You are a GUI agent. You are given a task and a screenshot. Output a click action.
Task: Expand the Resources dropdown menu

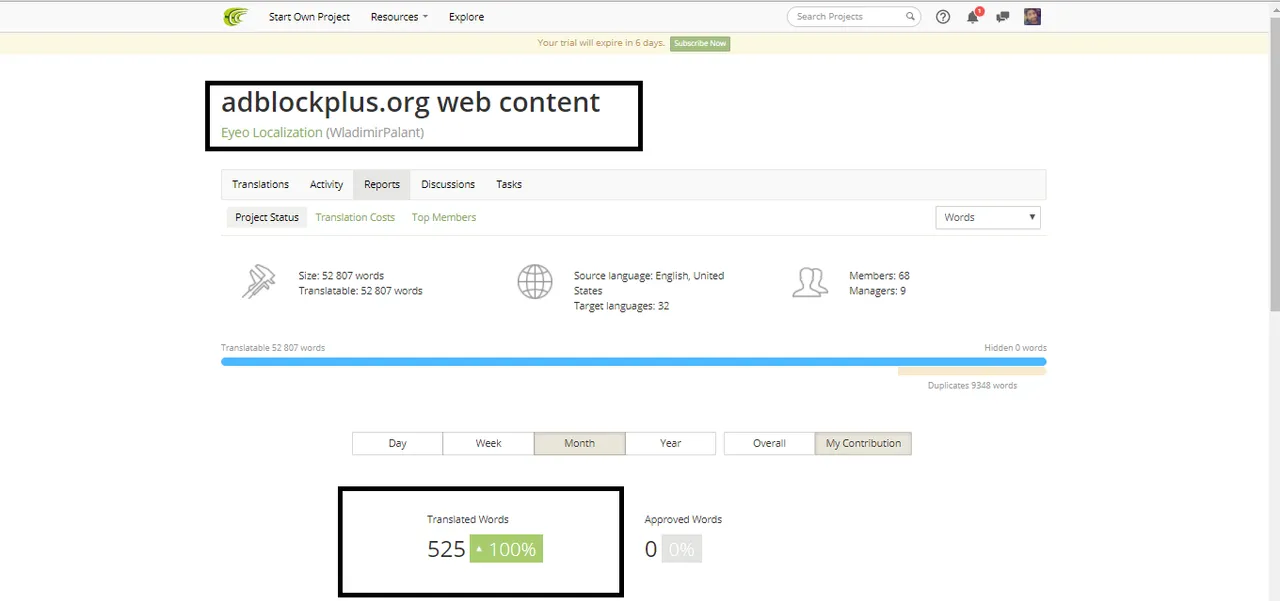399,17
